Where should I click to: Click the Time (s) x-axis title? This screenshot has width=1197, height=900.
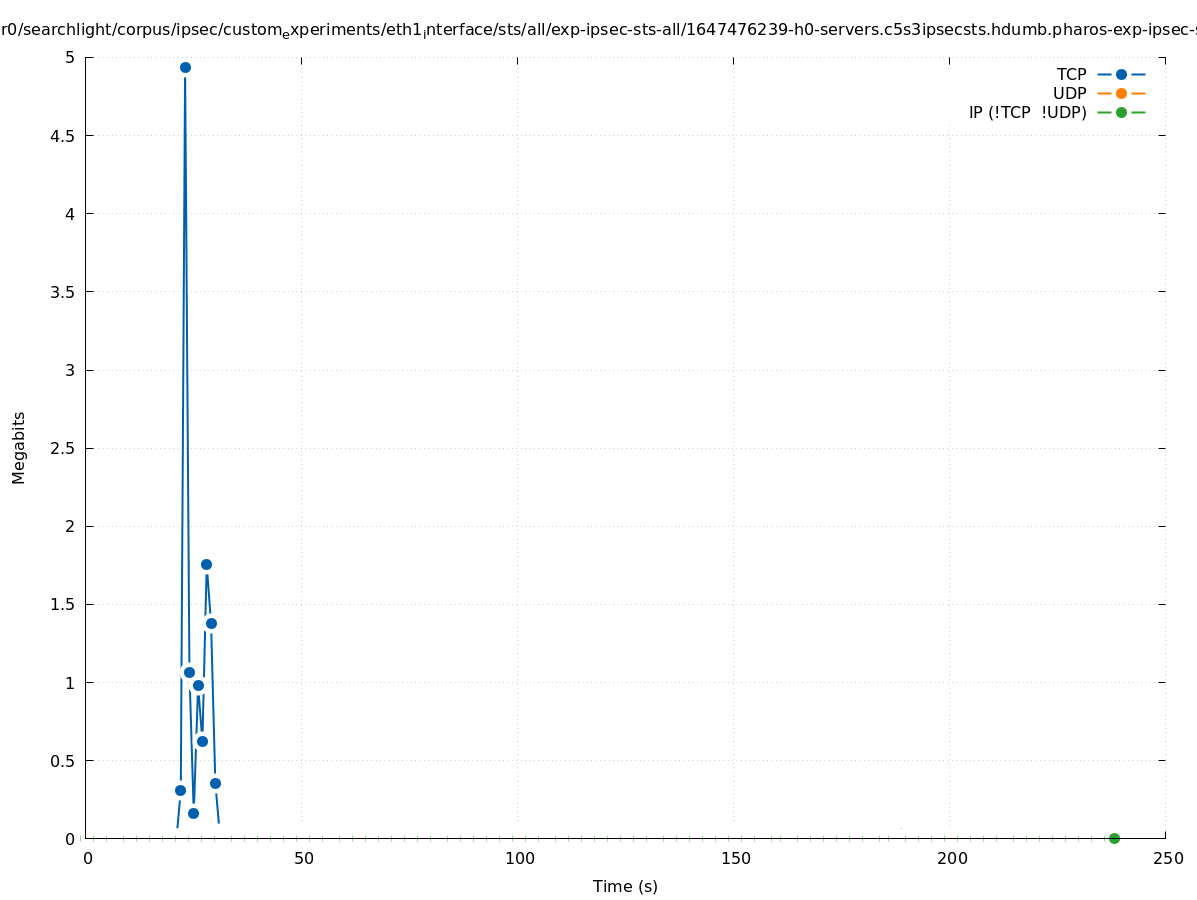[x=625, y=886]
